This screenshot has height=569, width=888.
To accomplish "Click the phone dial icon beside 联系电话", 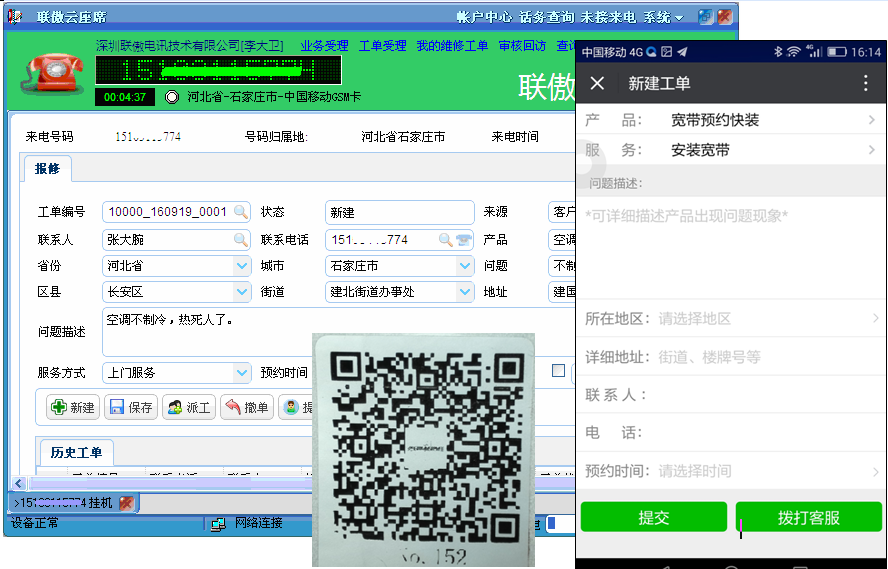I will [464, 240].
